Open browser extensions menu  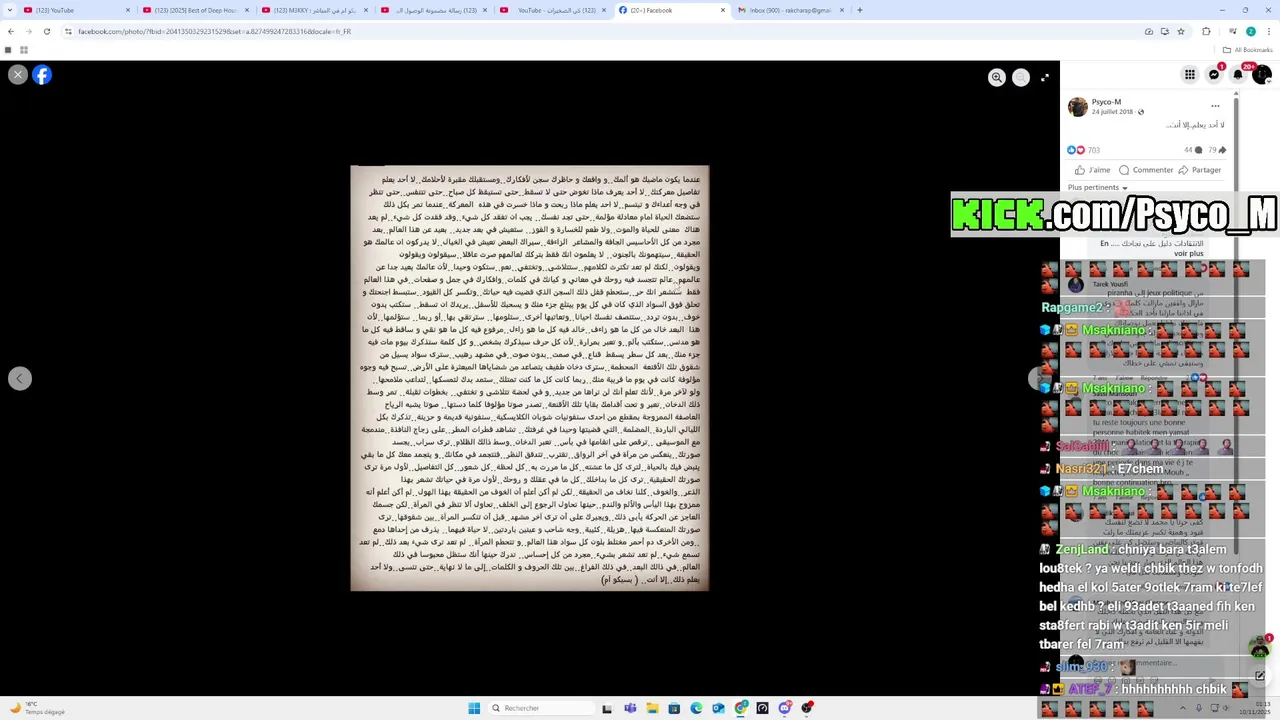[x=1206, y=31]
